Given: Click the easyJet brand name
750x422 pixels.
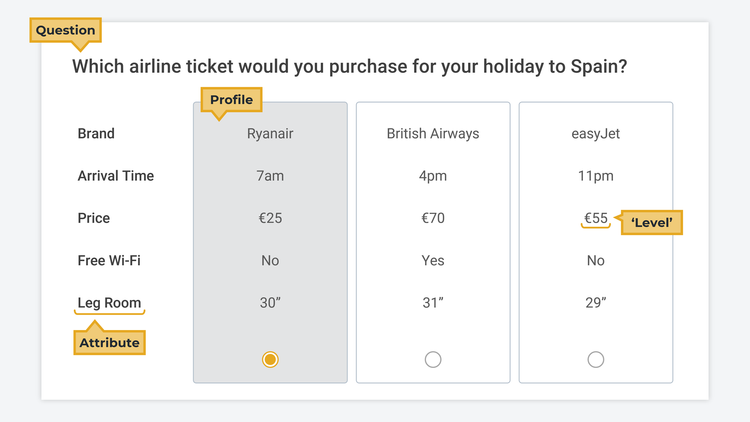Looking at the screenshot, I should (596, 133).
